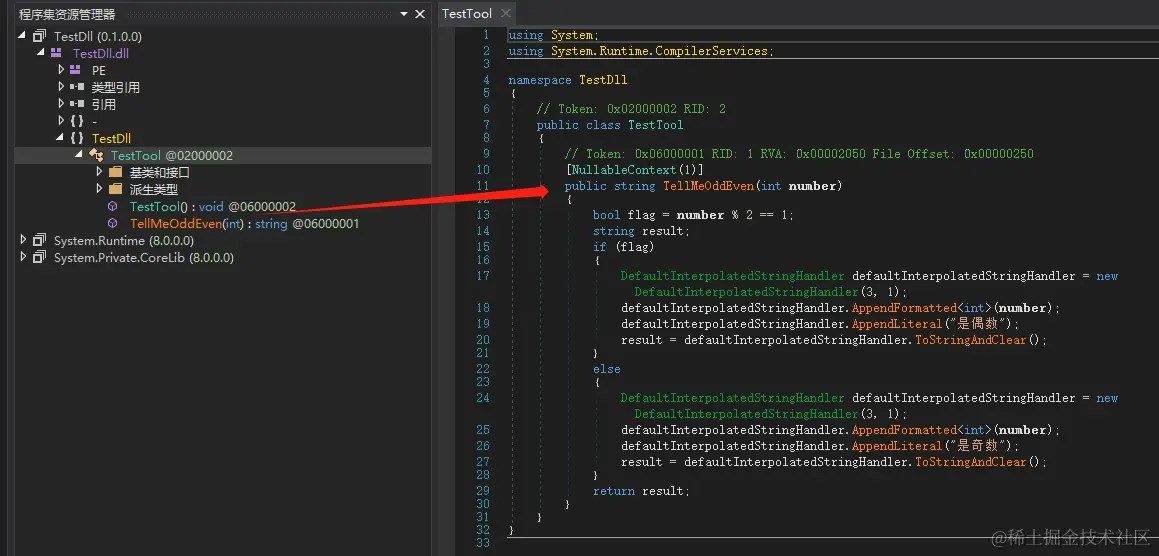Collapse the TestDll.dll module node
This screenshot has width=1159, height=556.
click(41, 52)
